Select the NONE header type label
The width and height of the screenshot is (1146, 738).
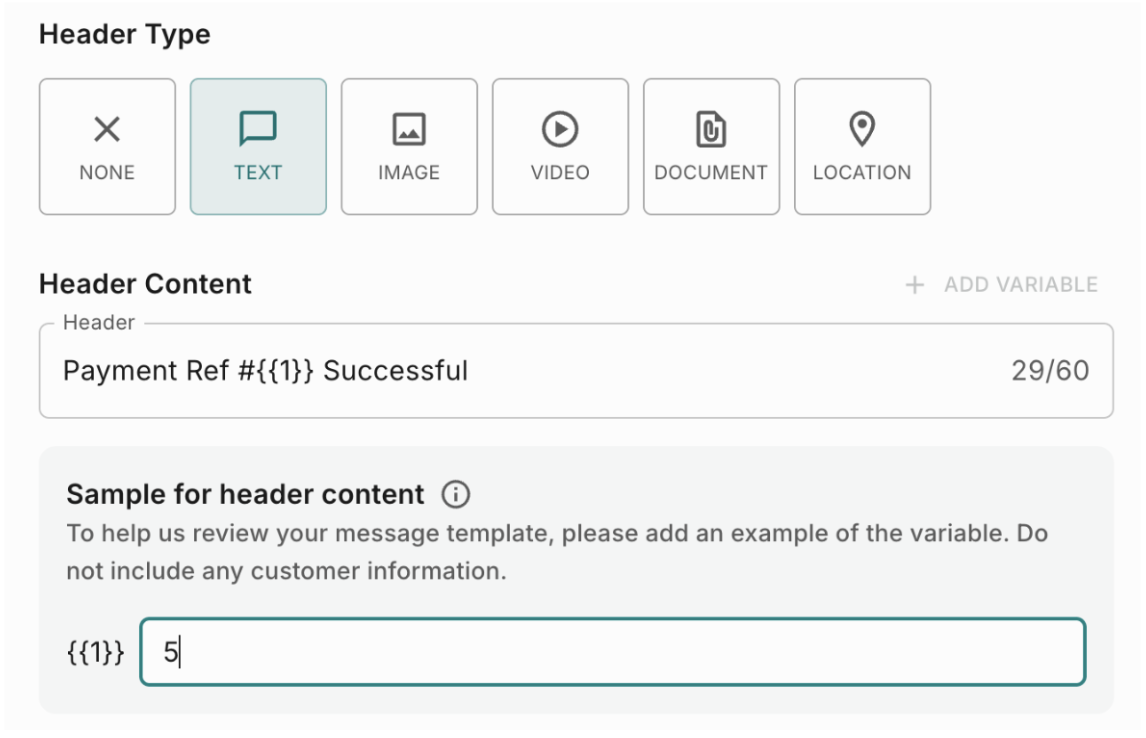click(x=107, y=172)
